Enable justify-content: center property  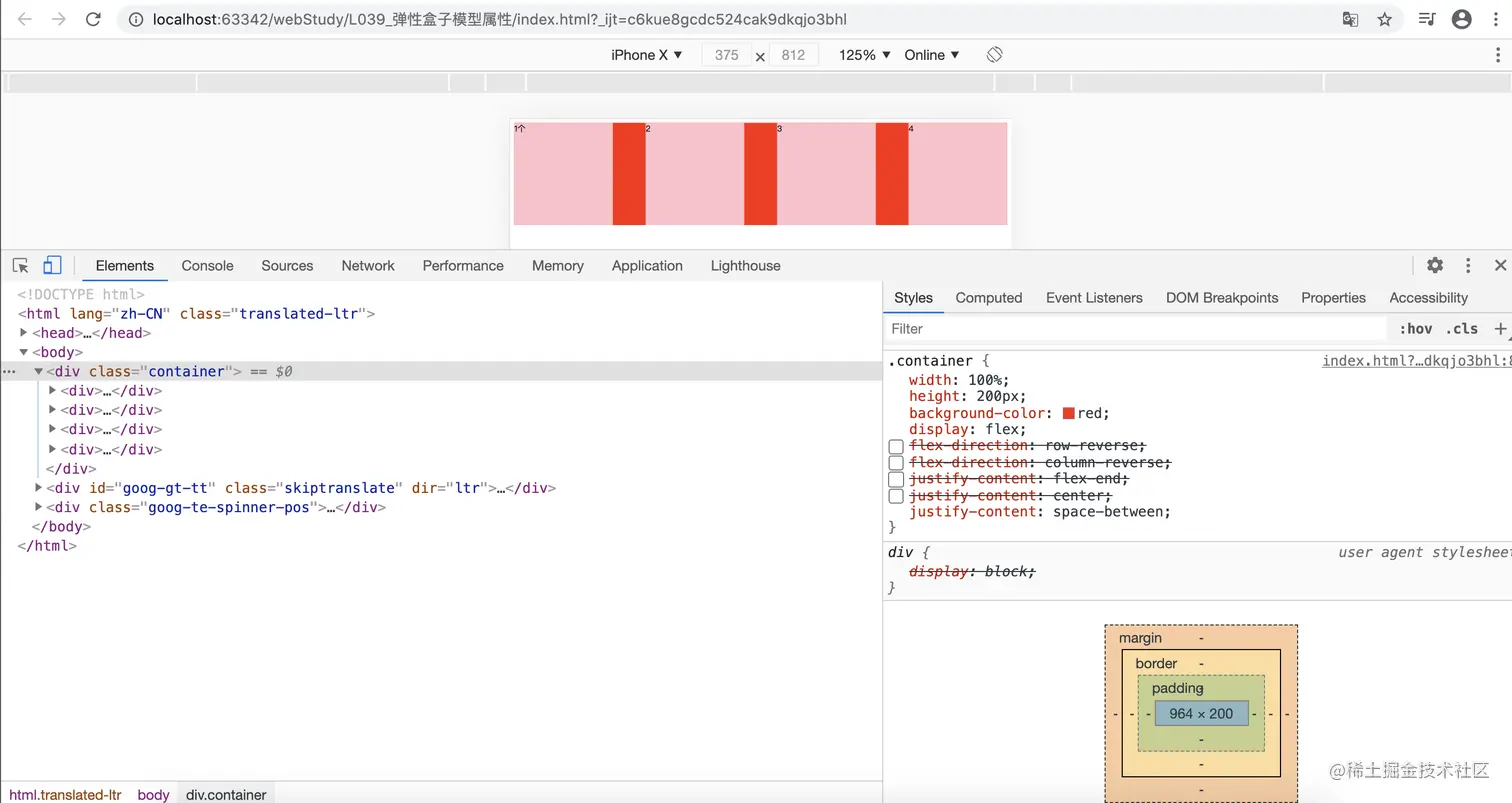(x=896, y=496)
